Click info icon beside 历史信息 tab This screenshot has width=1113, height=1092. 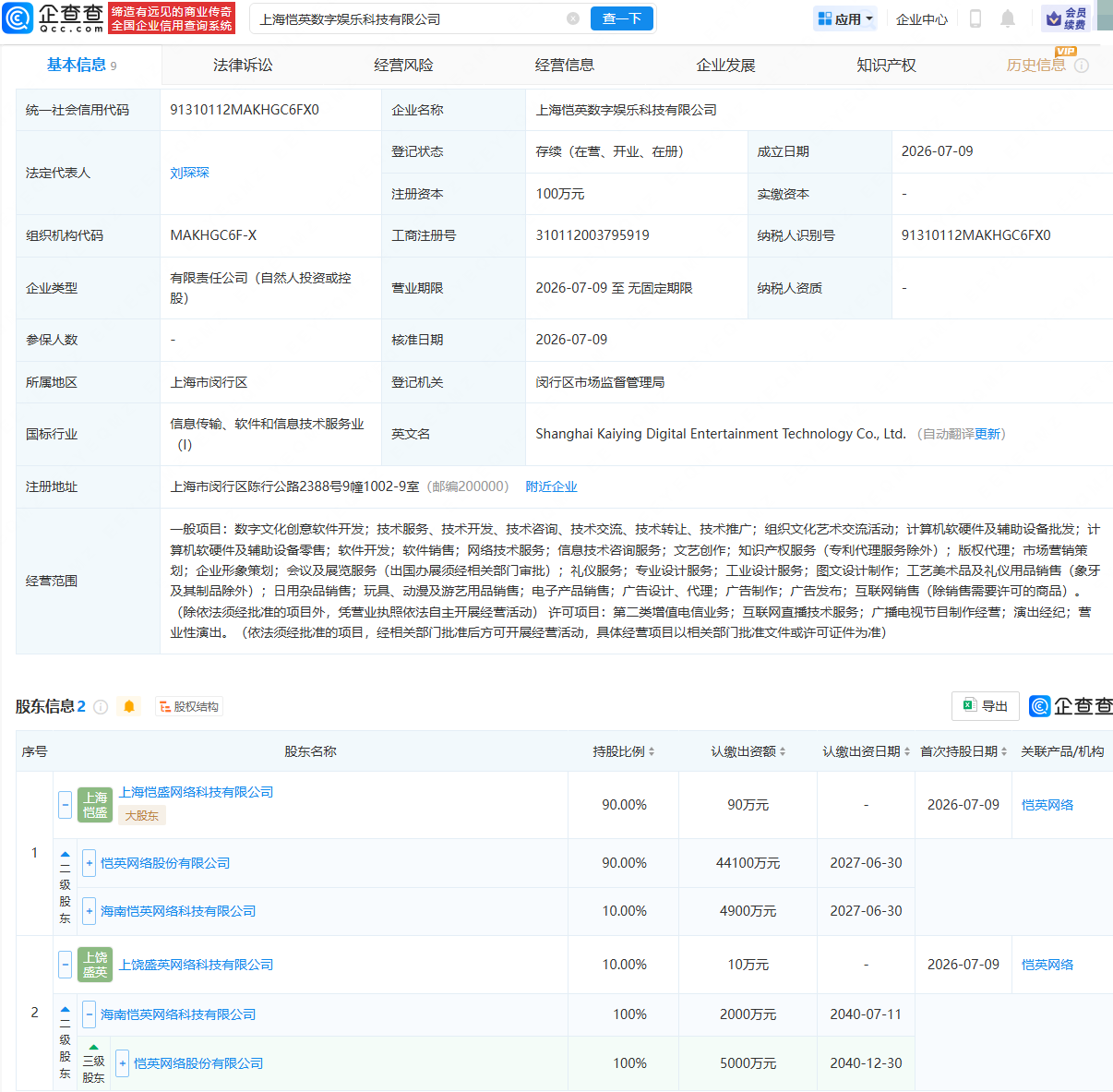pos(1082,66)
